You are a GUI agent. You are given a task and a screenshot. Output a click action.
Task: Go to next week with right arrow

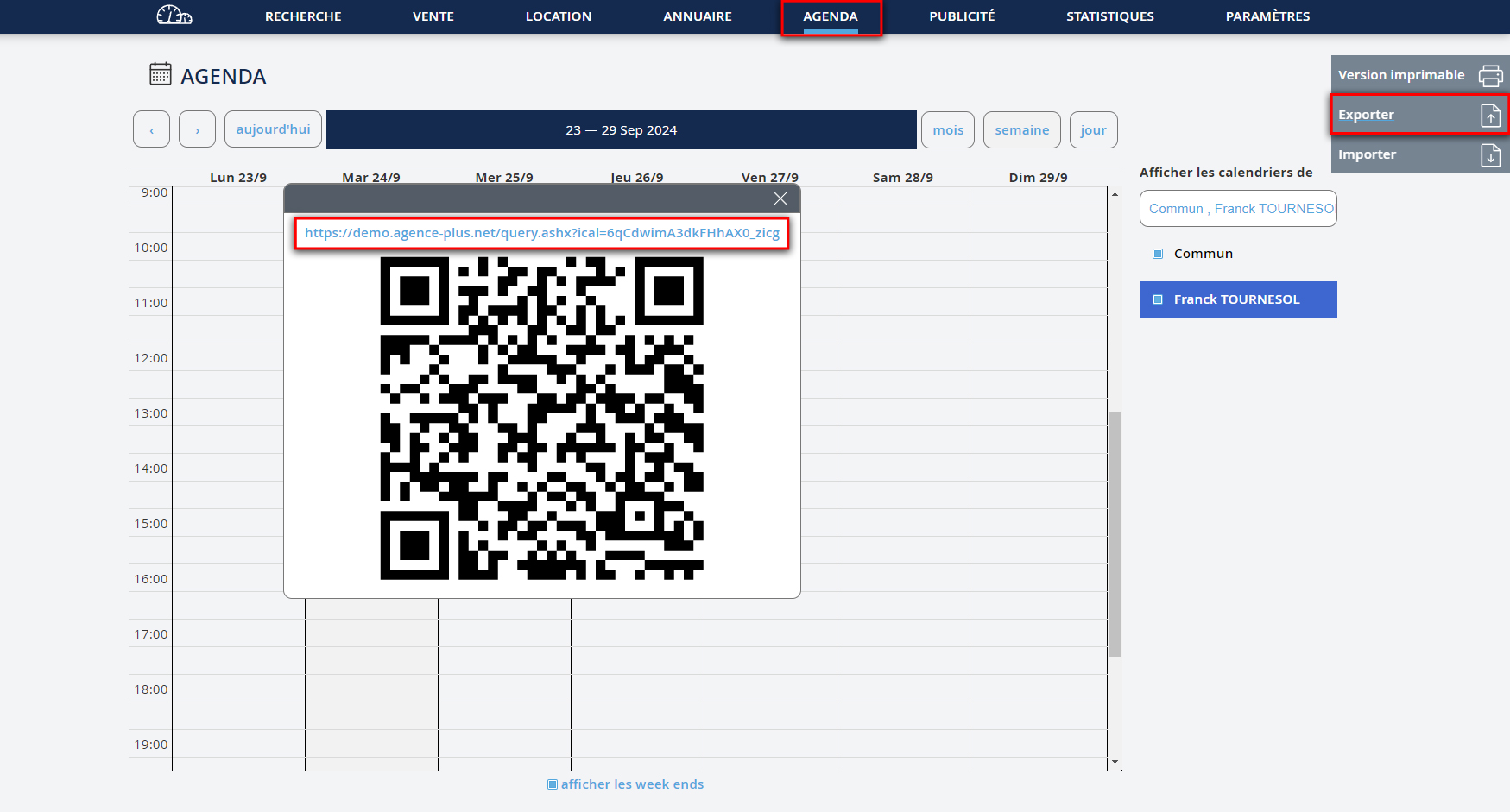tap(197, 130)
